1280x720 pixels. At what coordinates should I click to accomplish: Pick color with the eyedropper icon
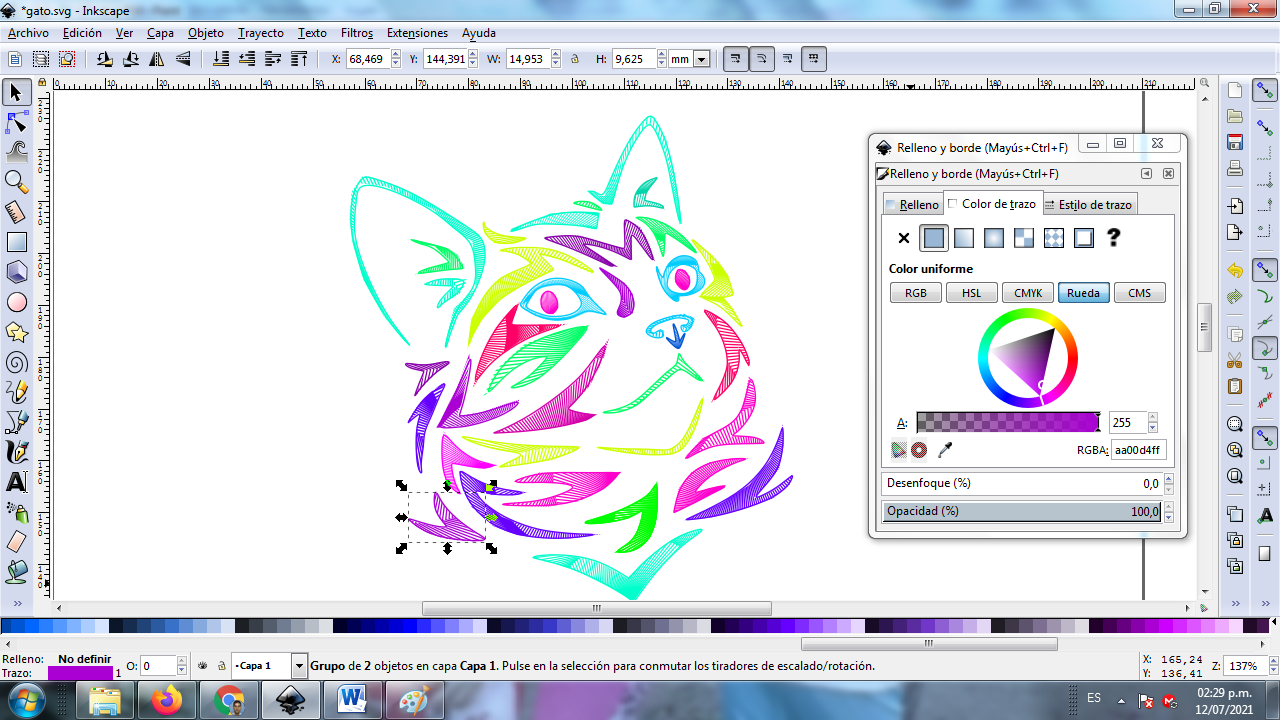[945, 450]
